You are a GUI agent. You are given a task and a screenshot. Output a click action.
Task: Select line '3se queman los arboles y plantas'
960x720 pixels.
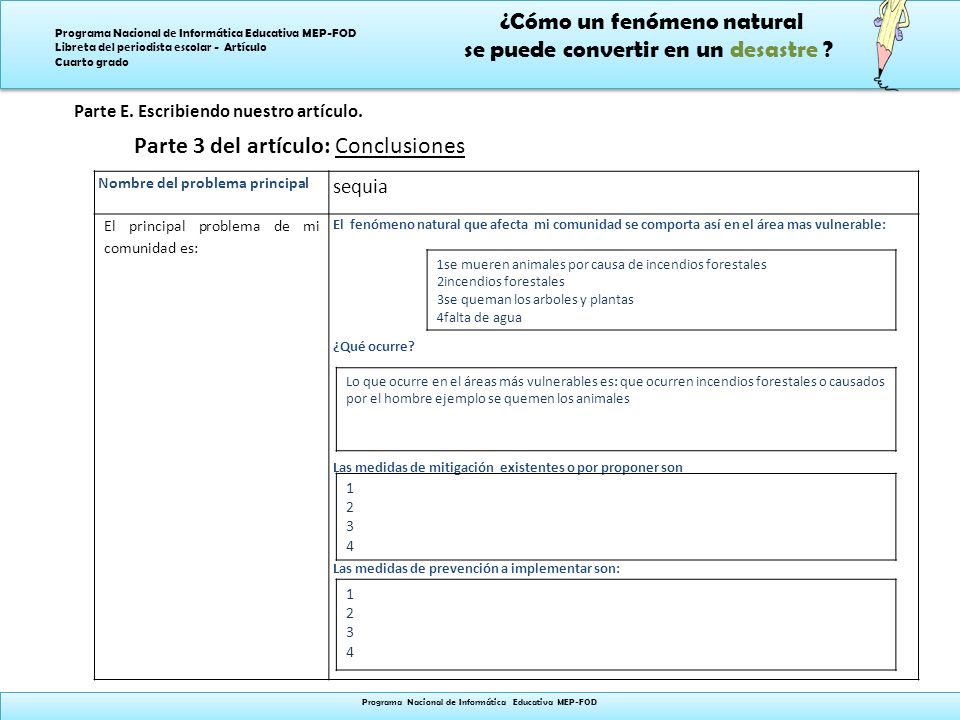(x=534, y=299)
